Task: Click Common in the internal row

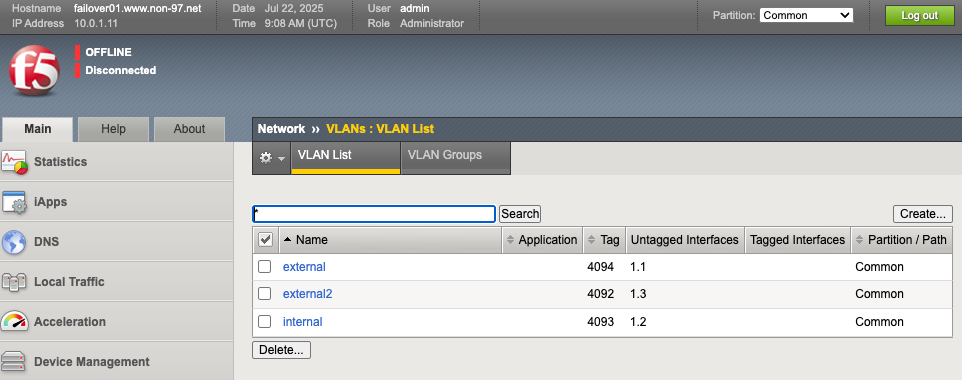Action: (x=879, y=322)
